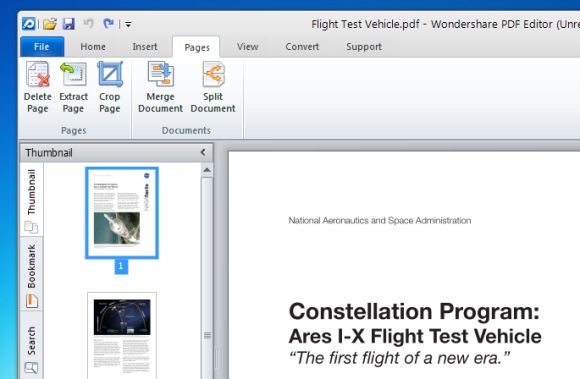Viewport: 580px width, 379px height.
Task: Click the thumbnail panel scrollbar handle
Action: 207,278
